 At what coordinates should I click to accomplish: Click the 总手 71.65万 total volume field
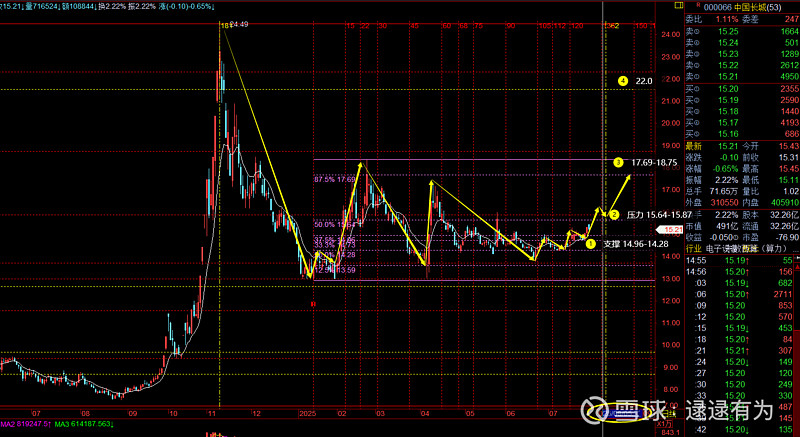click(x=712, y=192)
